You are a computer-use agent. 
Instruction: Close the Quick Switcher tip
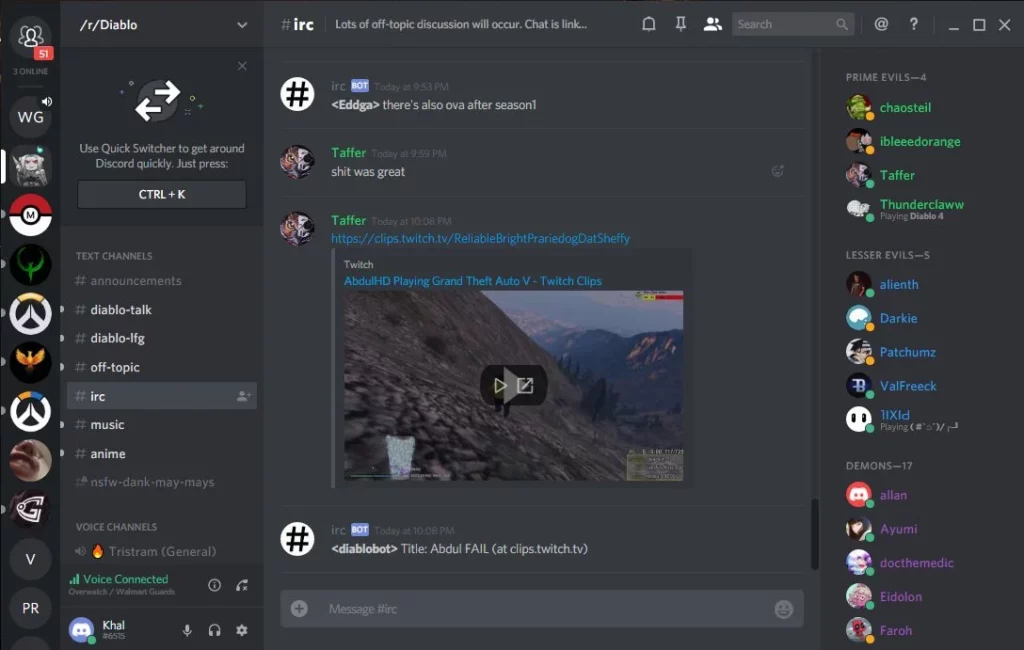(x=242, y=66)
